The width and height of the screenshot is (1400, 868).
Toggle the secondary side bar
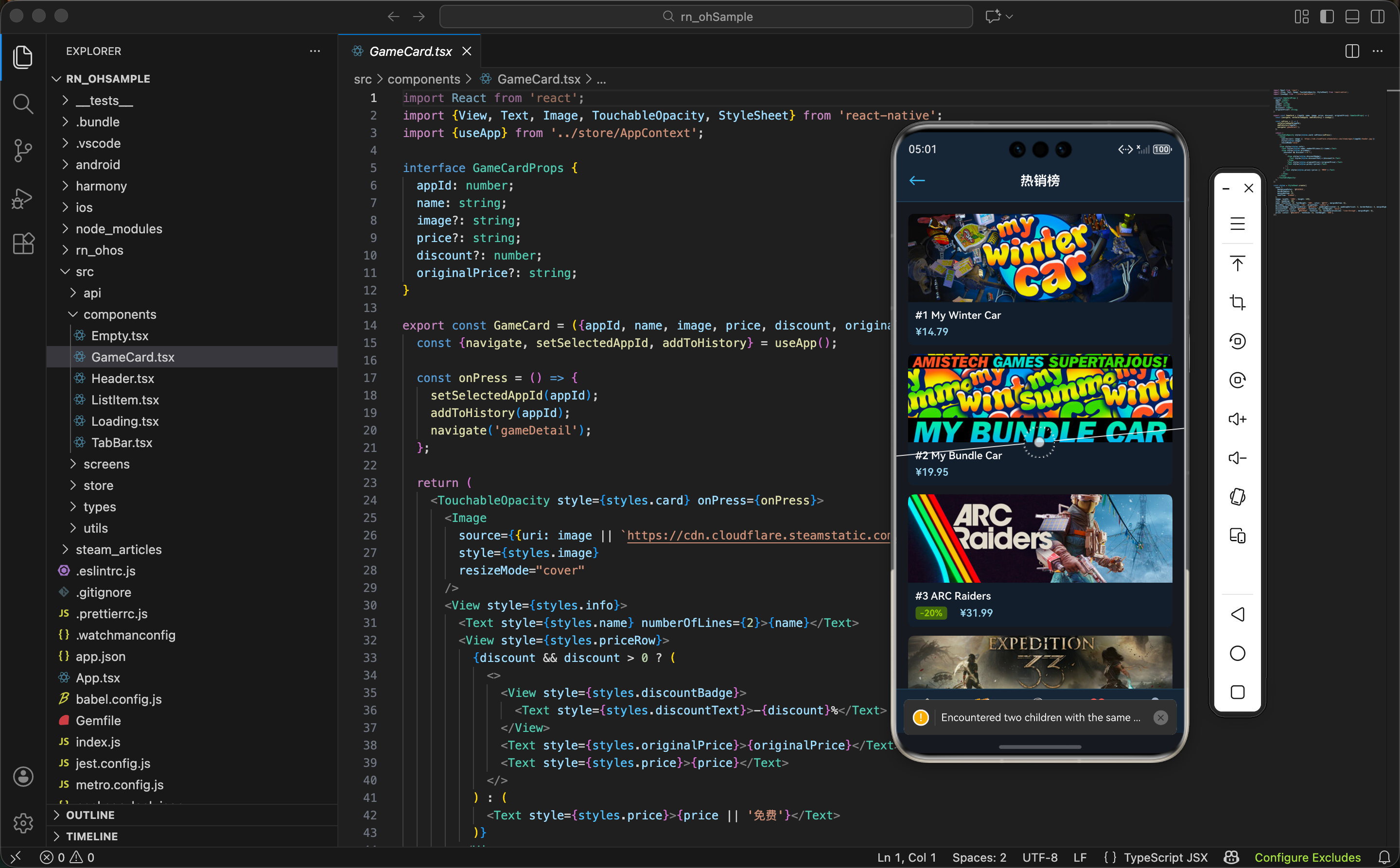(1377, 17)
